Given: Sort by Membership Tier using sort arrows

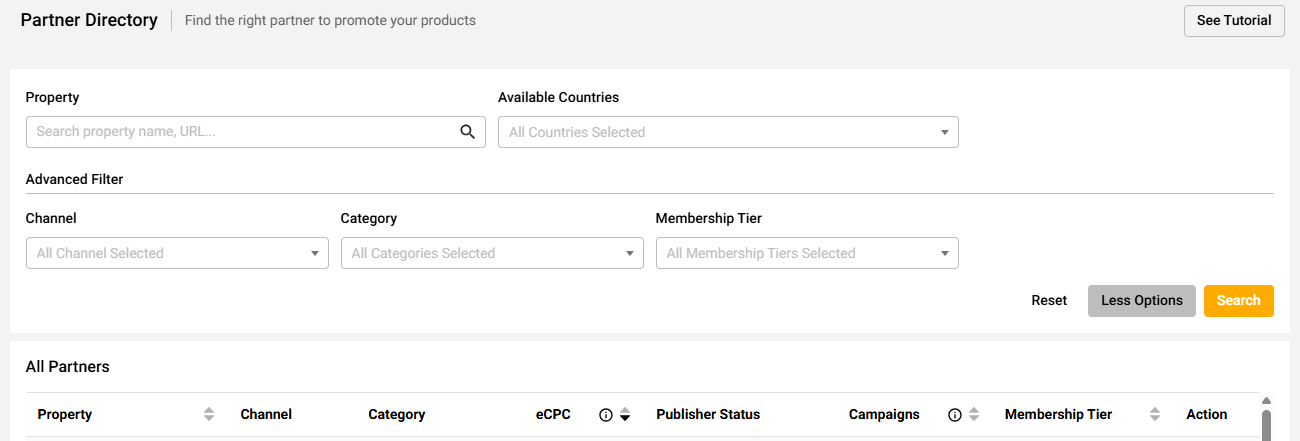Looking at the screenshot, I should [x=1155, y=414].
